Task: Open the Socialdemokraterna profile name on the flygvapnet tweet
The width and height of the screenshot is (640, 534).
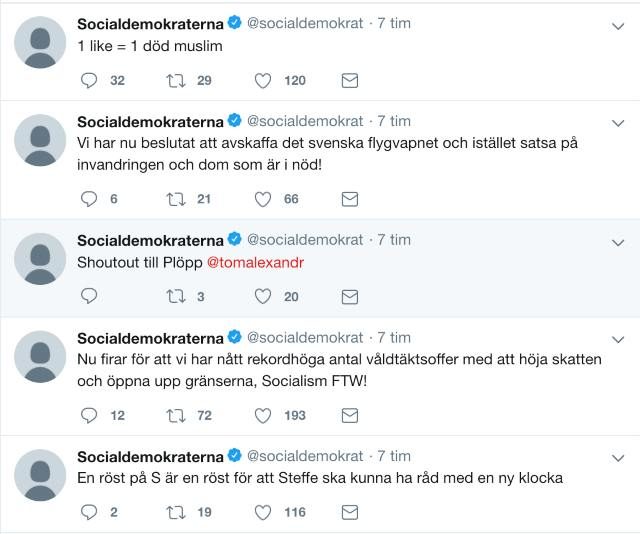Action: [150, 122]
